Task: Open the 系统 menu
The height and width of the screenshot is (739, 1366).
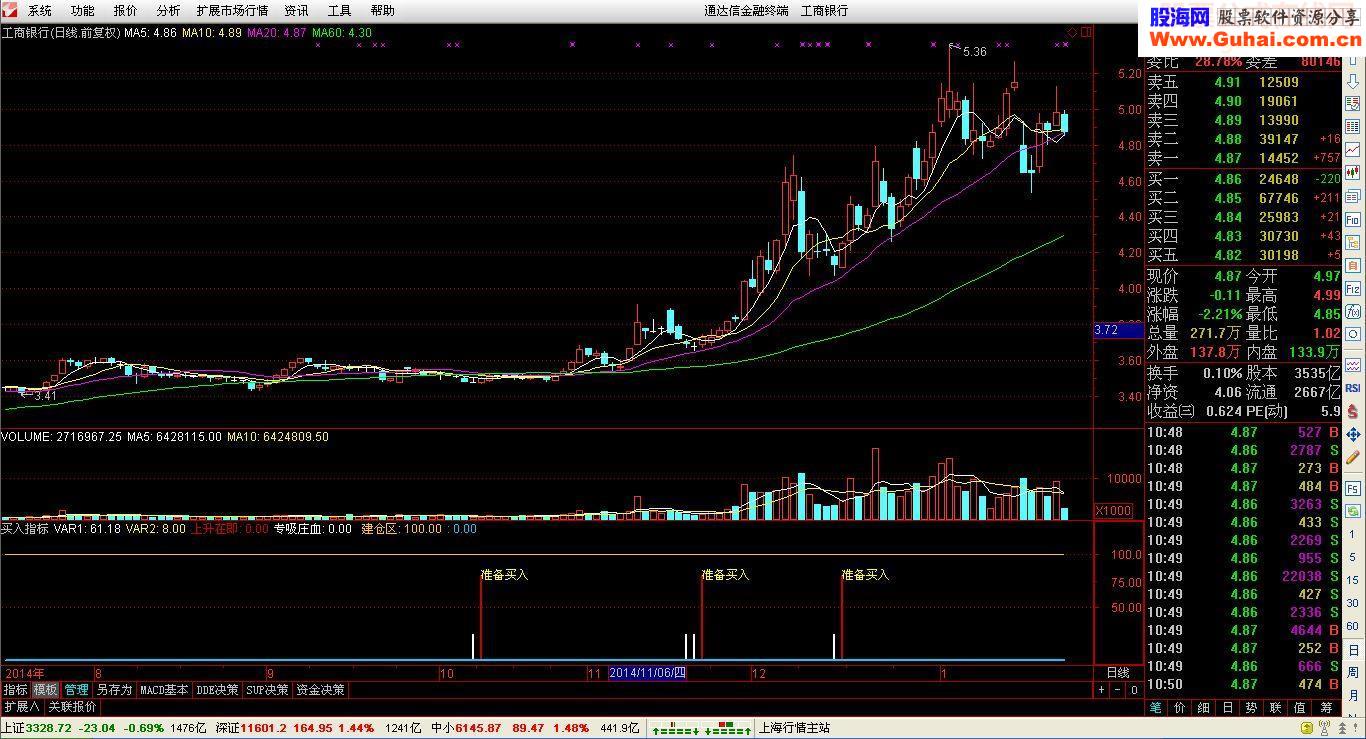Action: coord(40,11)
